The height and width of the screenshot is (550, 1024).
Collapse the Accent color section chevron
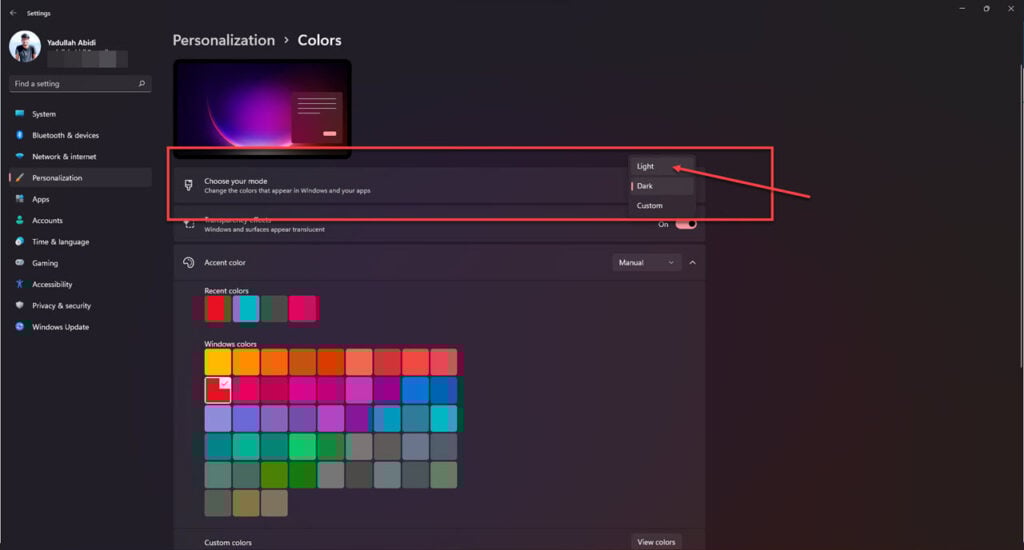click(692, 263)
